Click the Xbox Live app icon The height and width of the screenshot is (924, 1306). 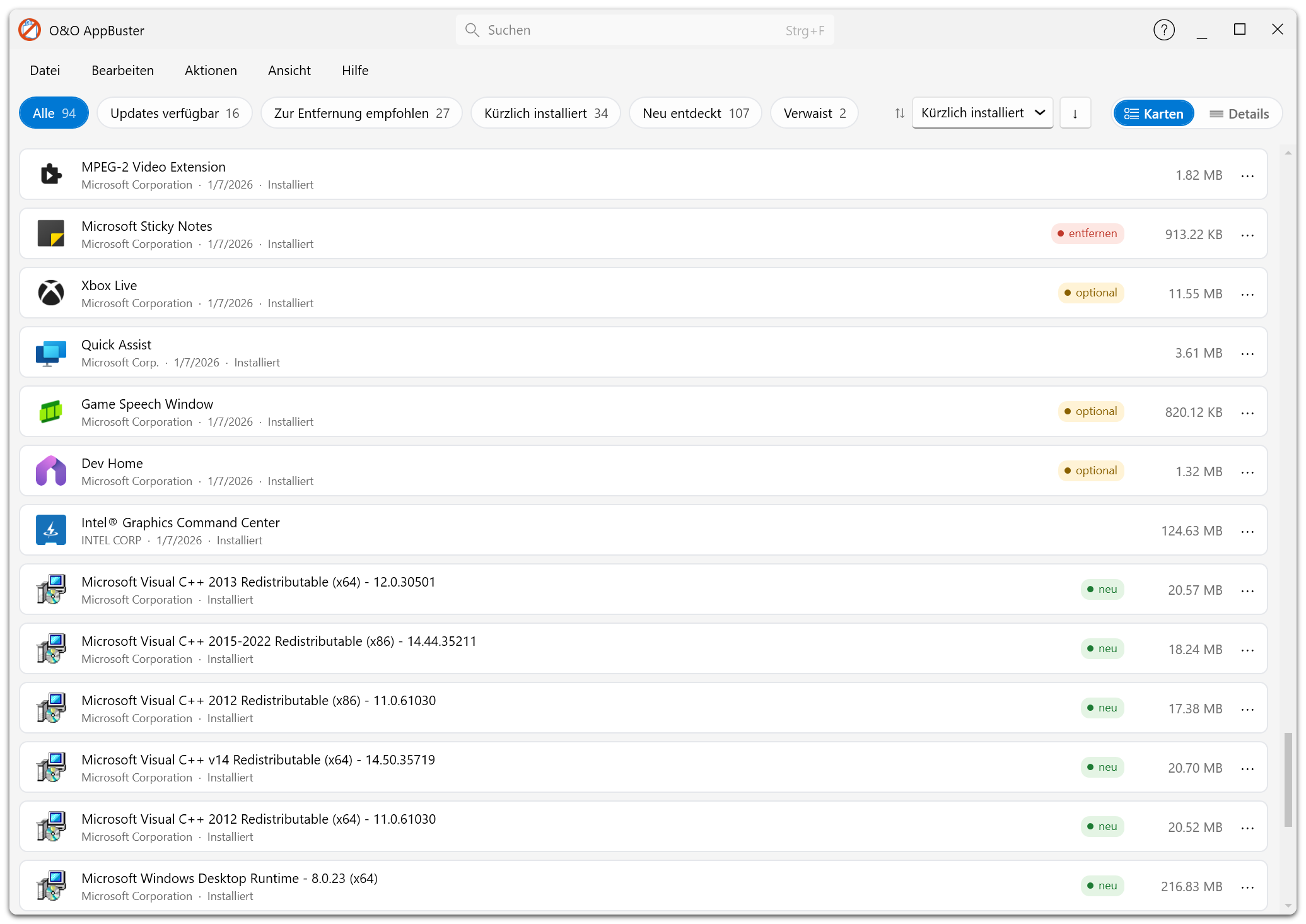click(51, 293)
